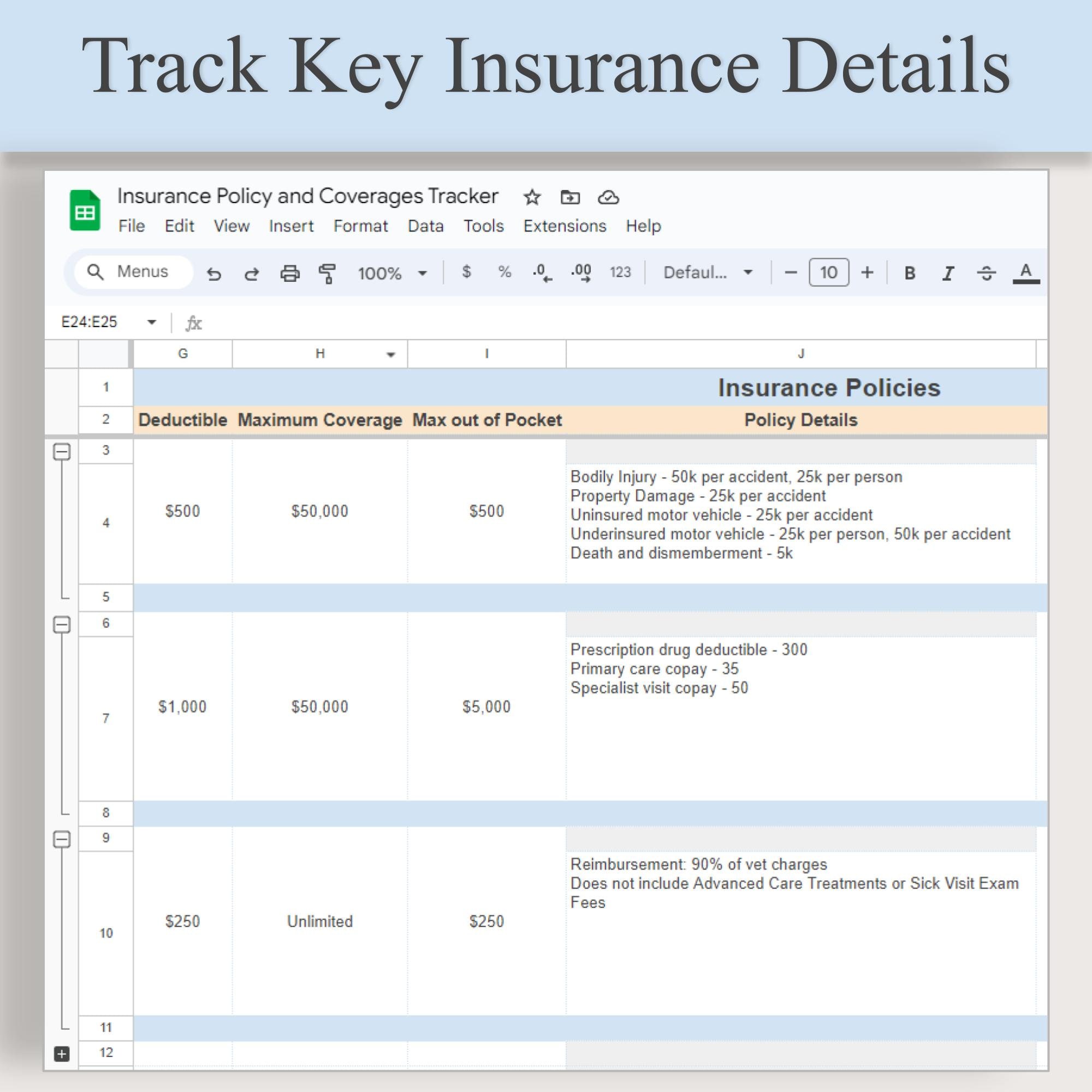
Task: Open the print dialog
Action: pyautogui.click(x=290, y=273)
